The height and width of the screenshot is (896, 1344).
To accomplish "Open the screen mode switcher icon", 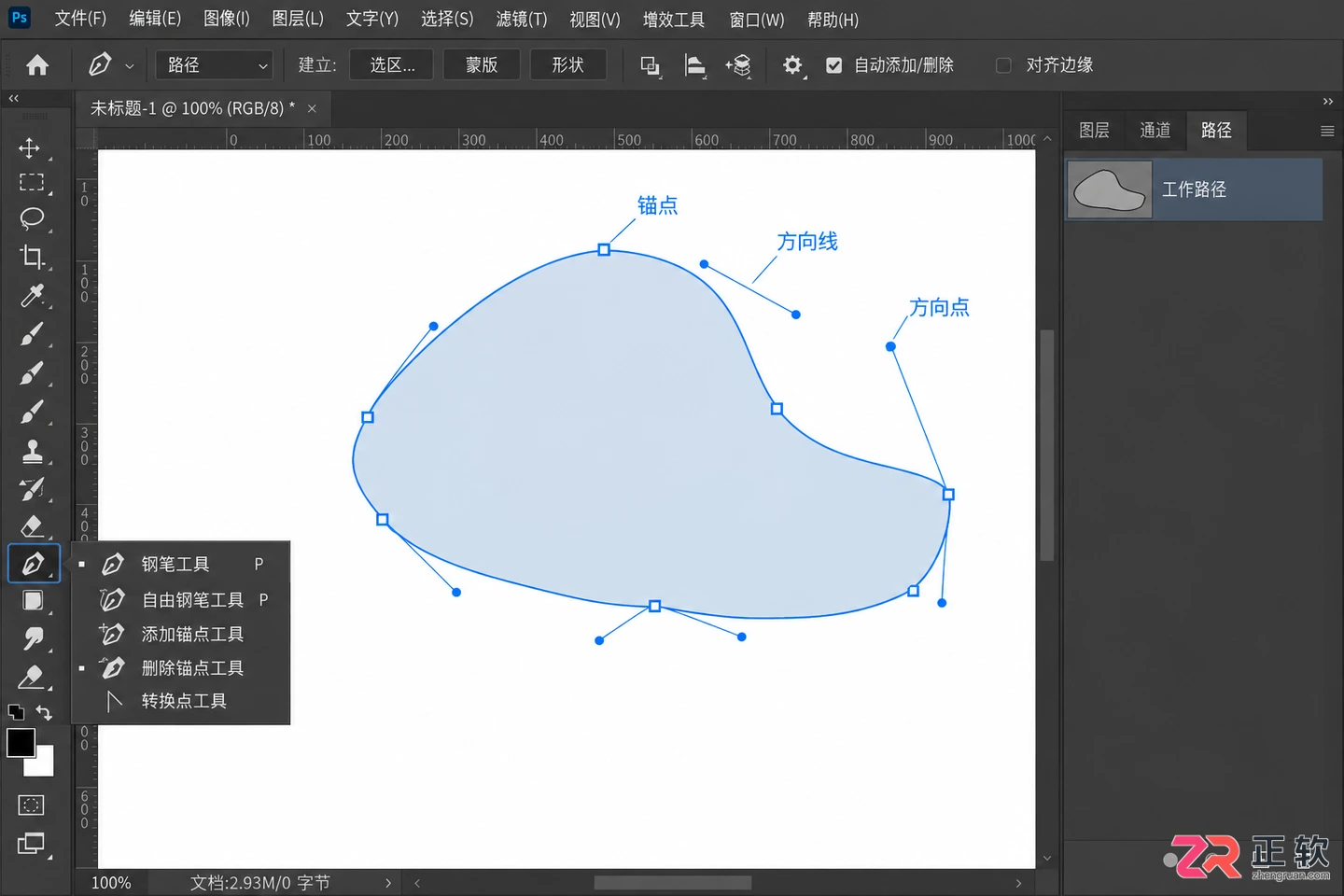I will pyautogui.click(x=32, y=844).
